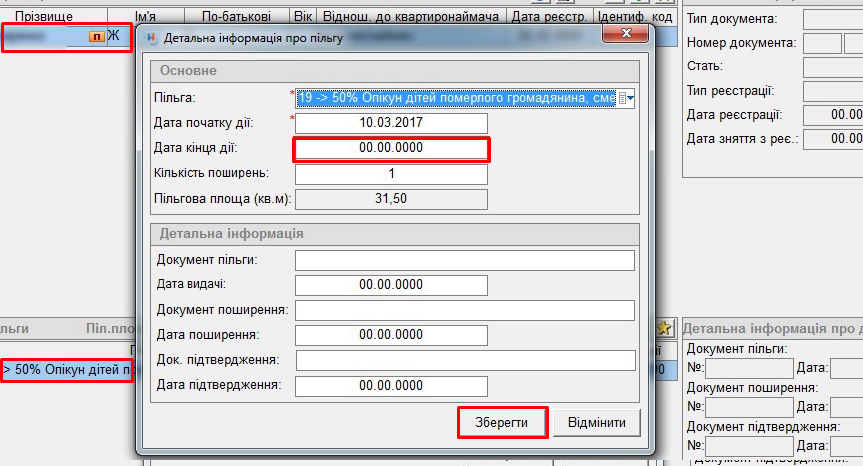Image resolution: width=863 pixels, height=466 pixels.
Task: Expand the Пільга dropdown arrow
Action: click(x=632, y=98)
